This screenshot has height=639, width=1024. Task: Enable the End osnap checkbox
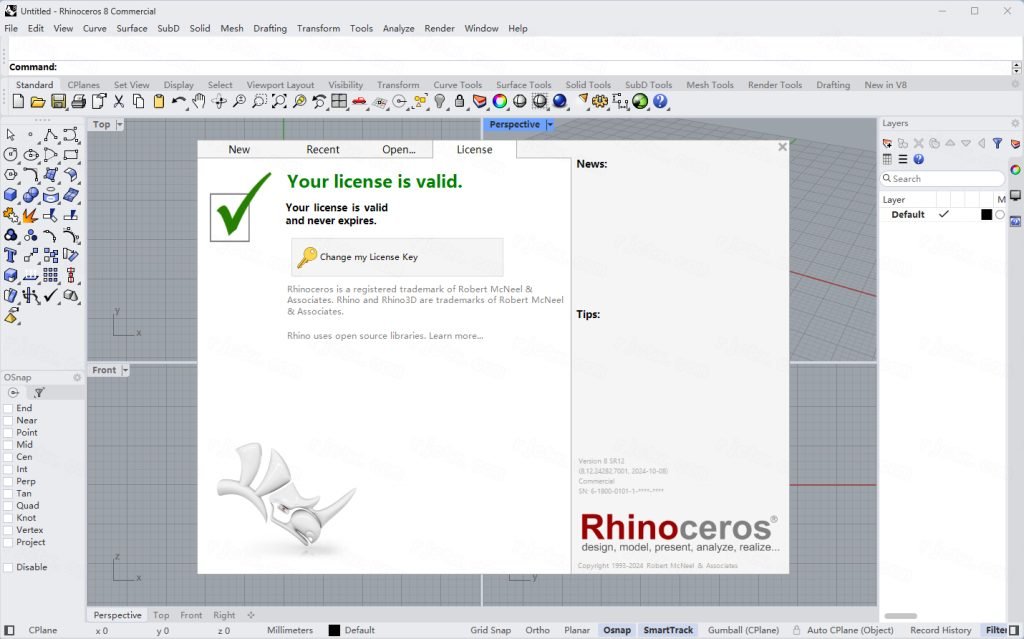click(x=8, y=408)
